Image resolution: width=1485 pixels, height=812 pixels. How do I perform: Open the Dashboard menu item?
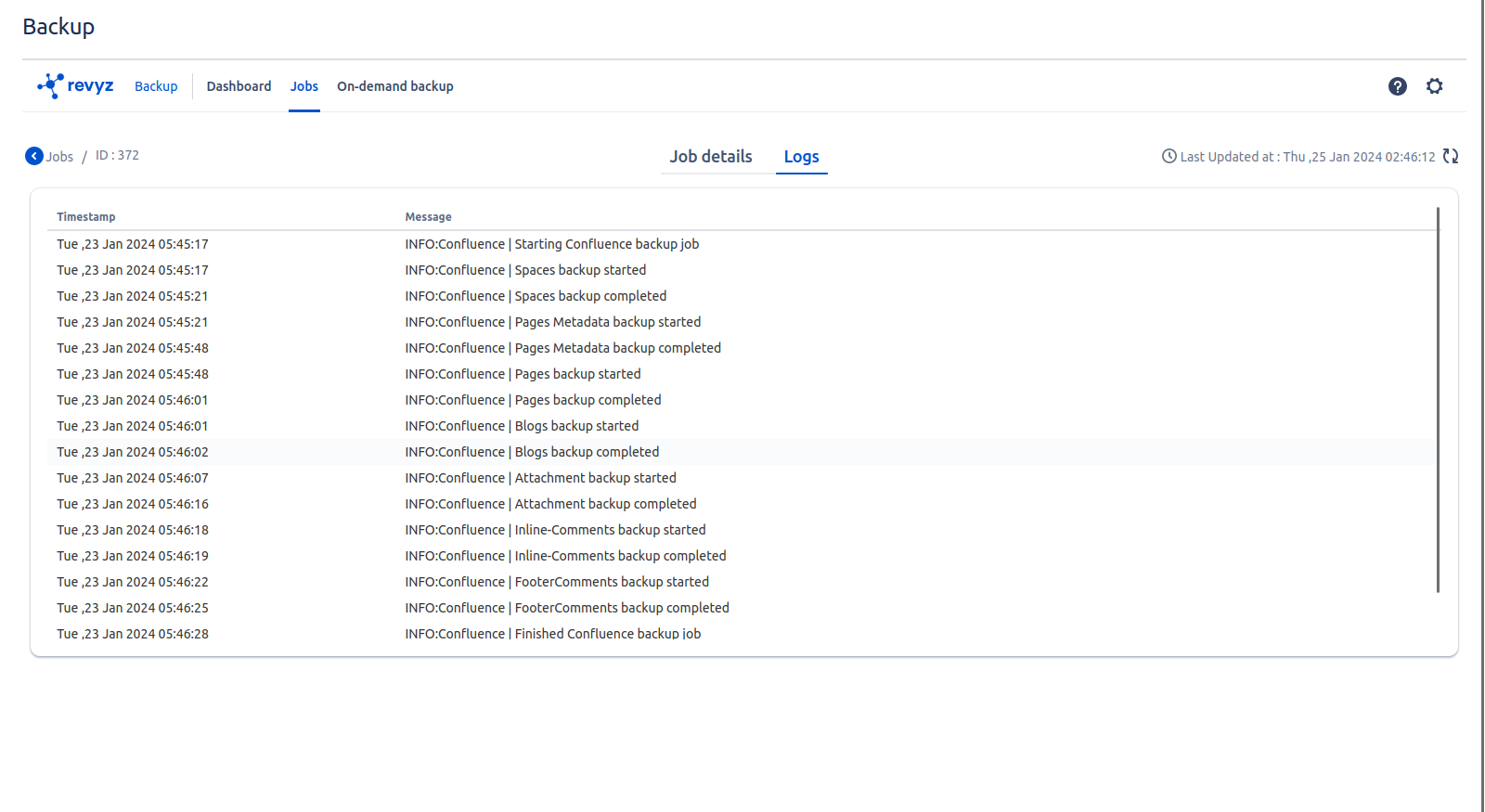[239, 86]
